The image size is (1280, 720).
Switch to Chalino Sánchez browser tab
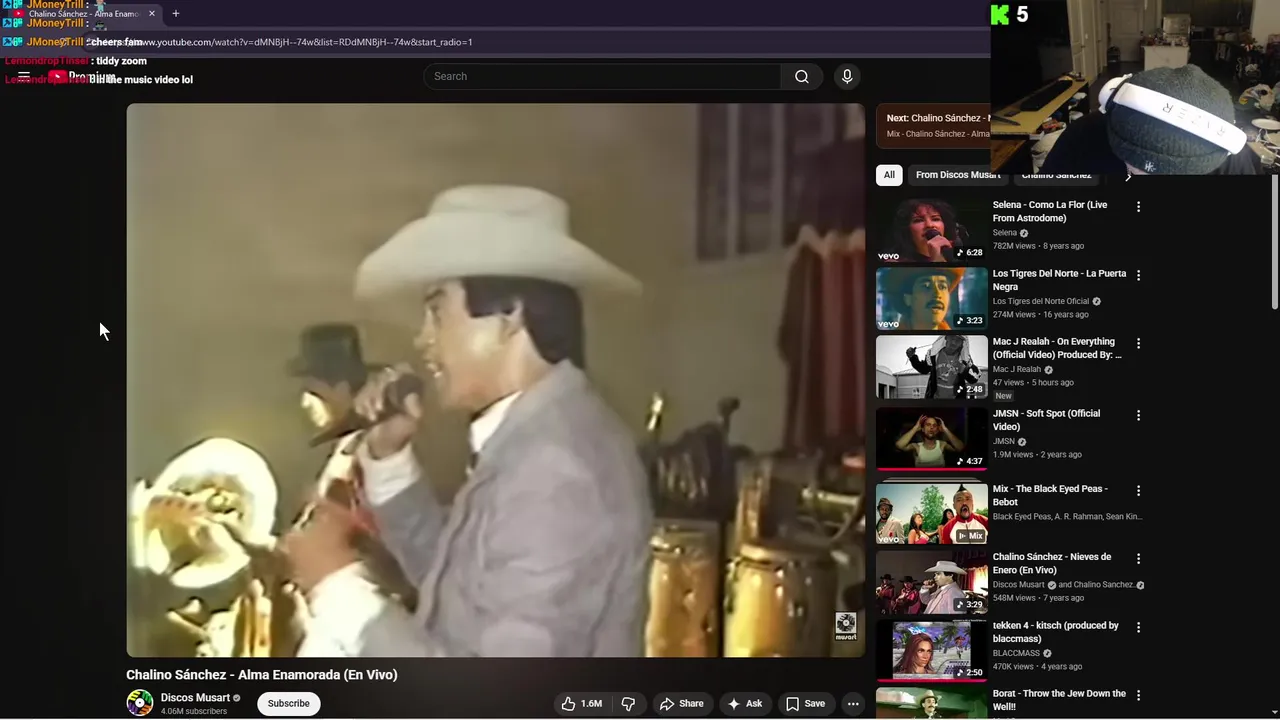(x=84, y=14)
